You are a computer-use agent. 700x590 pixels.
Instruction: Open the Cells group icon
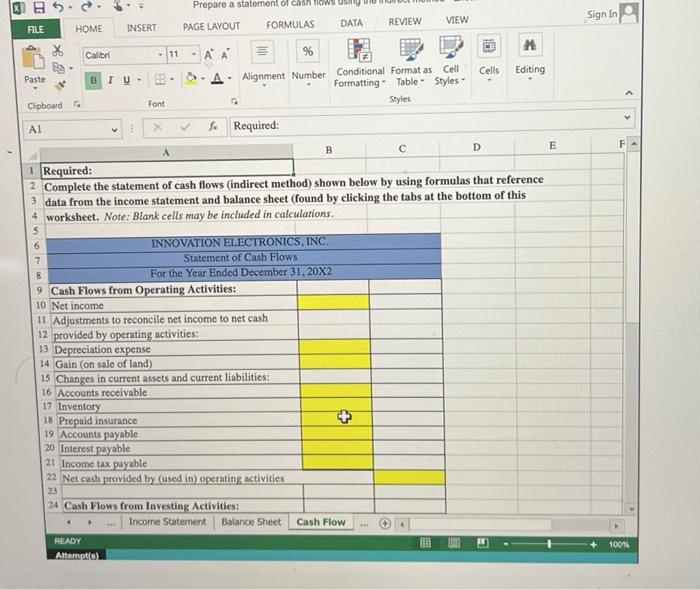tap(489, 46)
